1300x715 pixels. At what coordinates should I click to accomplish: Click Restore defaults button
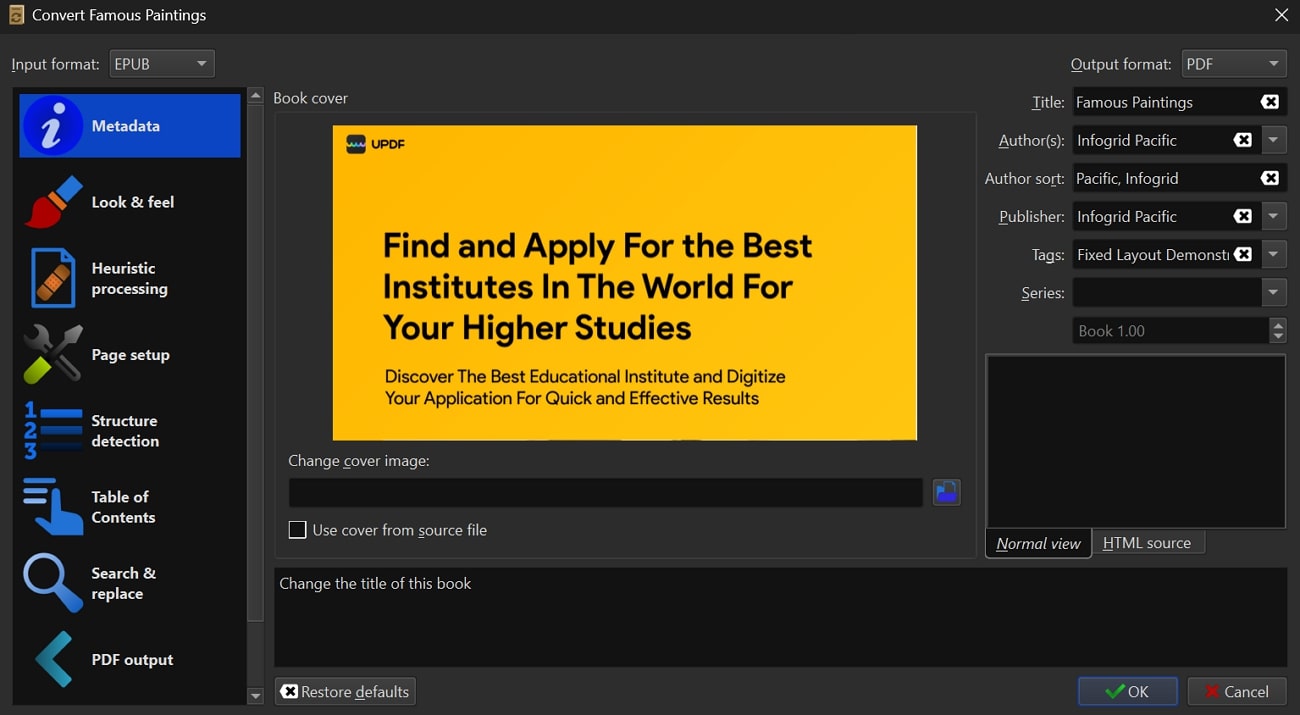click(x=345, y=691)
